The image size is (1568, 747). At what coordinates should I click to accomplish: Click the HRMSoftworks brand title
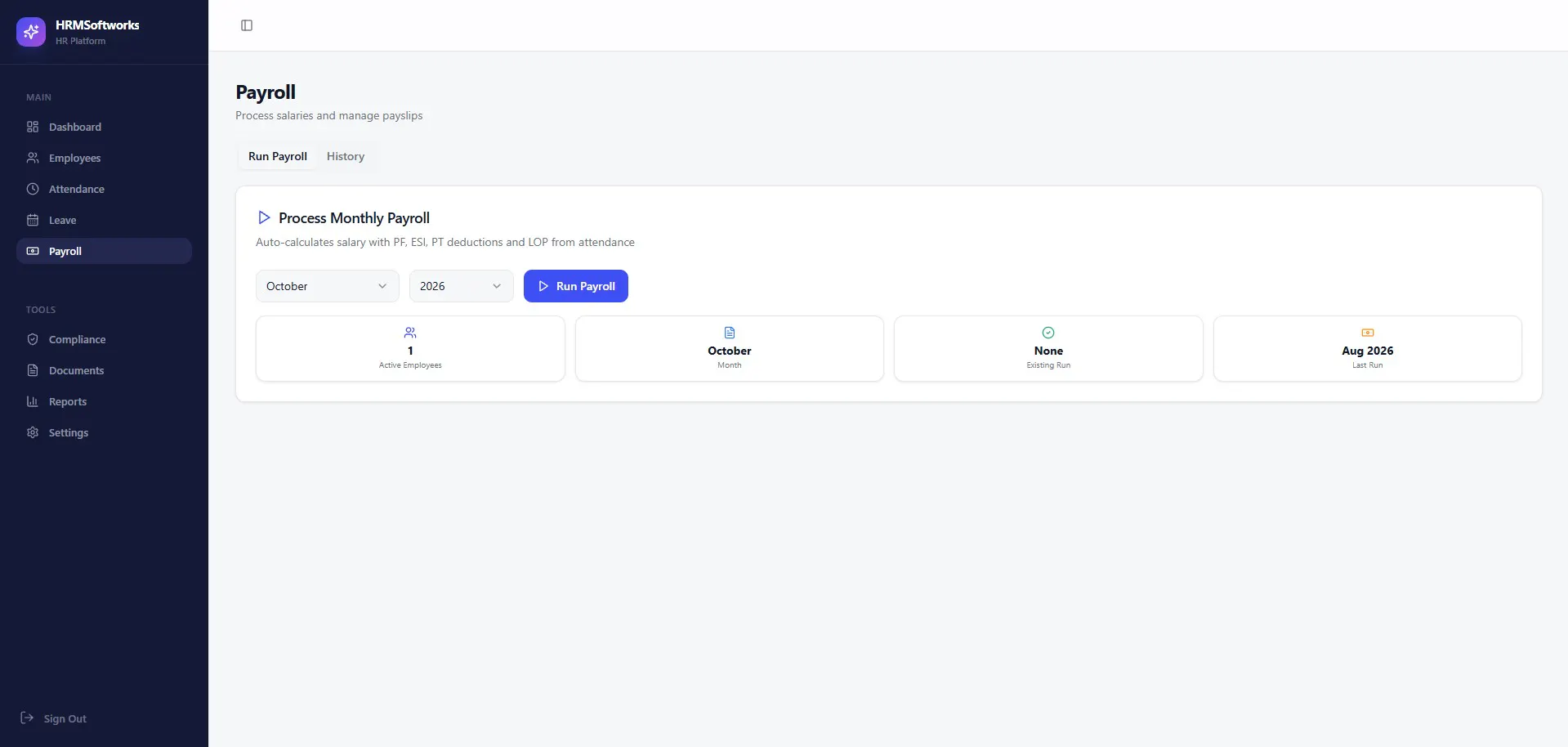97,25
